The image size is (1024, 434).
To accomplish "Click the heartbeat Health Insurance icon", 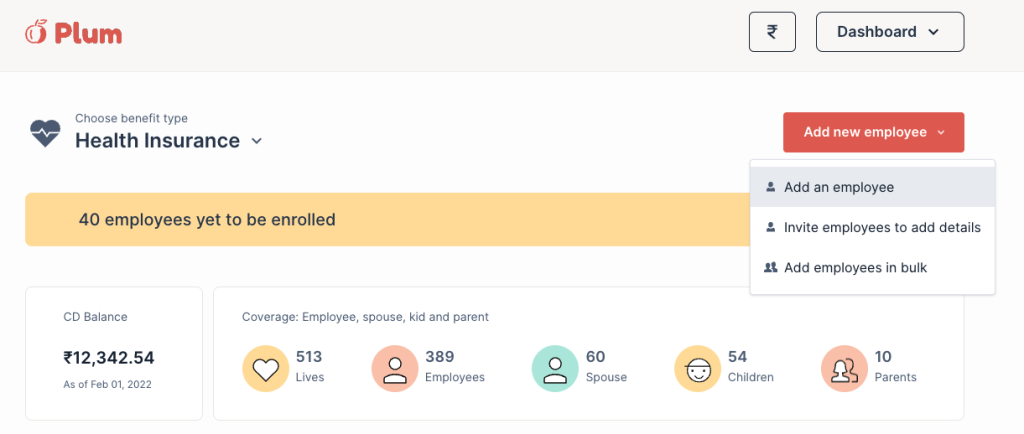I will [45, 133].
